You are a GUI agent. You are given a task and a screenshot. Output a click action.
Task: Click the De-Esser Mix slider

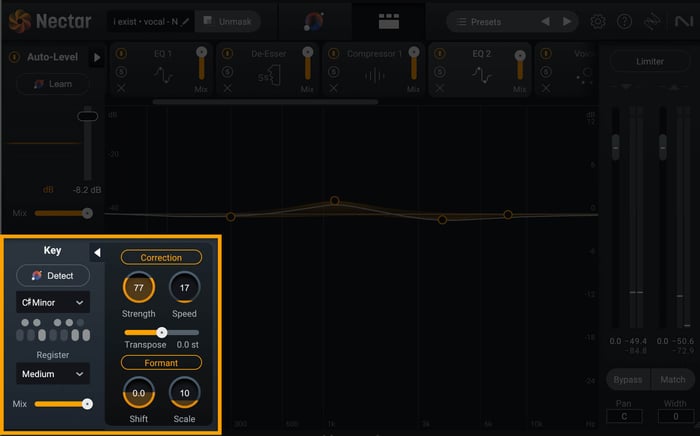pyautogui.click(x=308, y=64)
